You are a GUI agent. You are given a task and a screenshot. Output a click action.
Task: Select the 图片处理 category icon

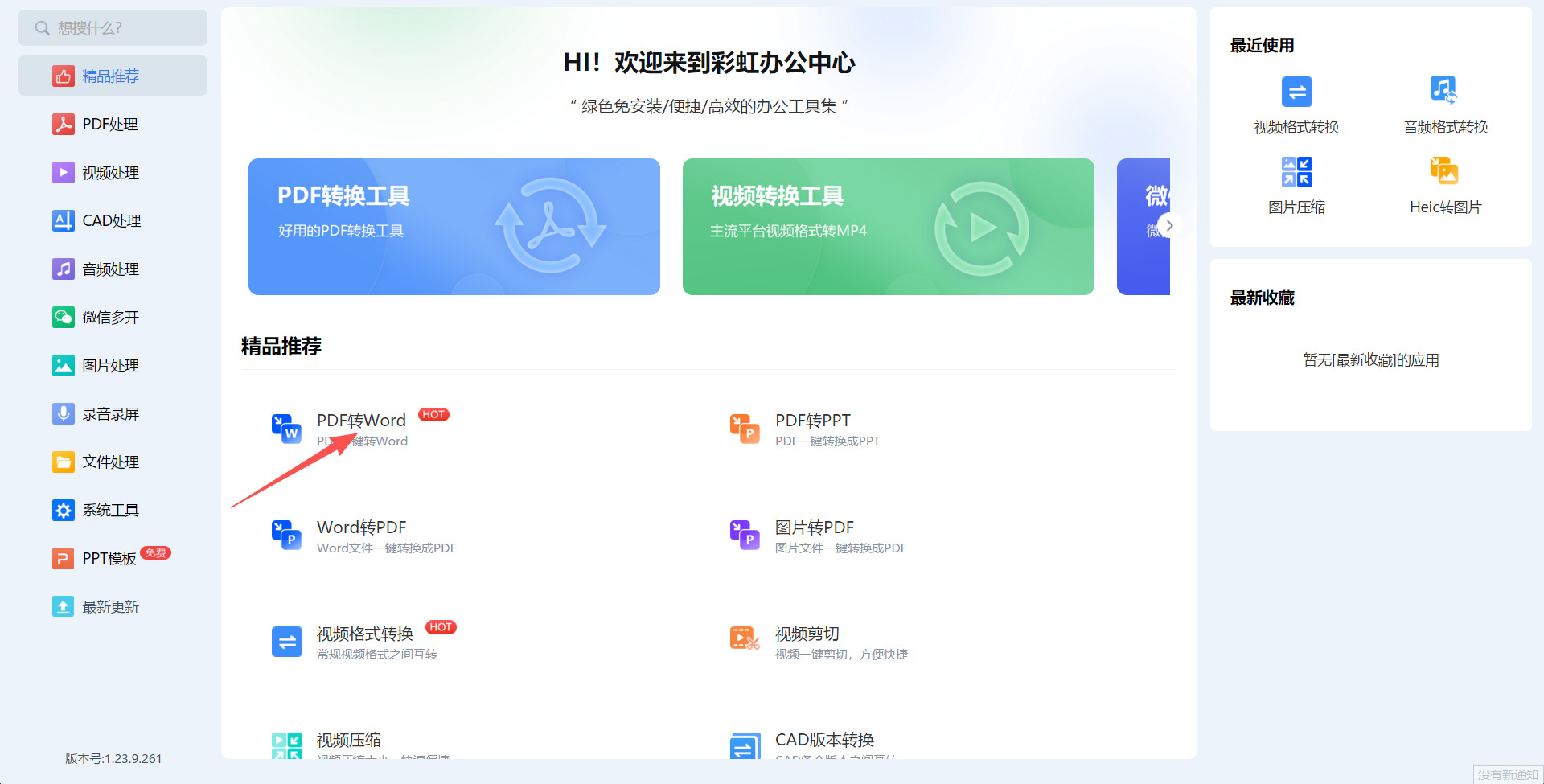[64, 365]
